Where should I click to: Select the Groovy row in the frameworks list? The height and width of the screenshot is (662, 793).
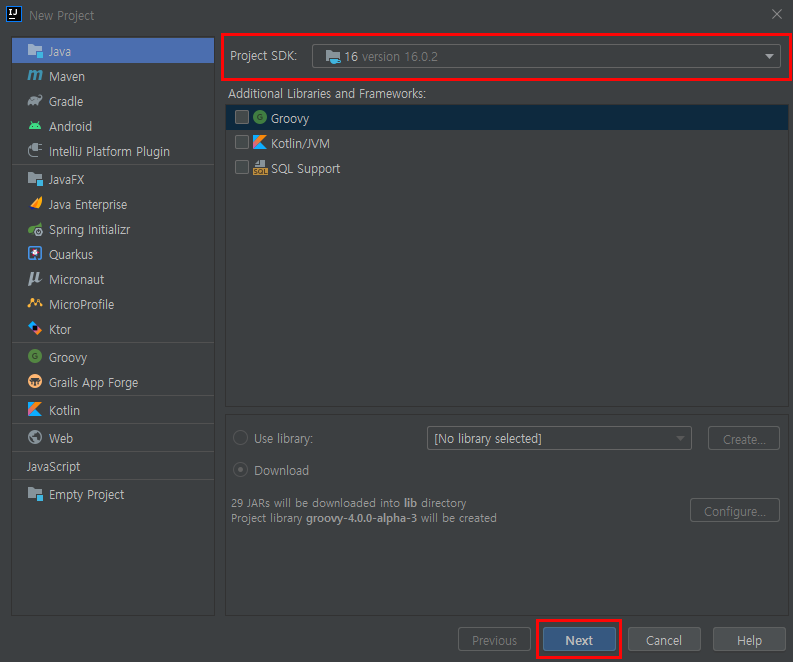[x=507, y=118]
